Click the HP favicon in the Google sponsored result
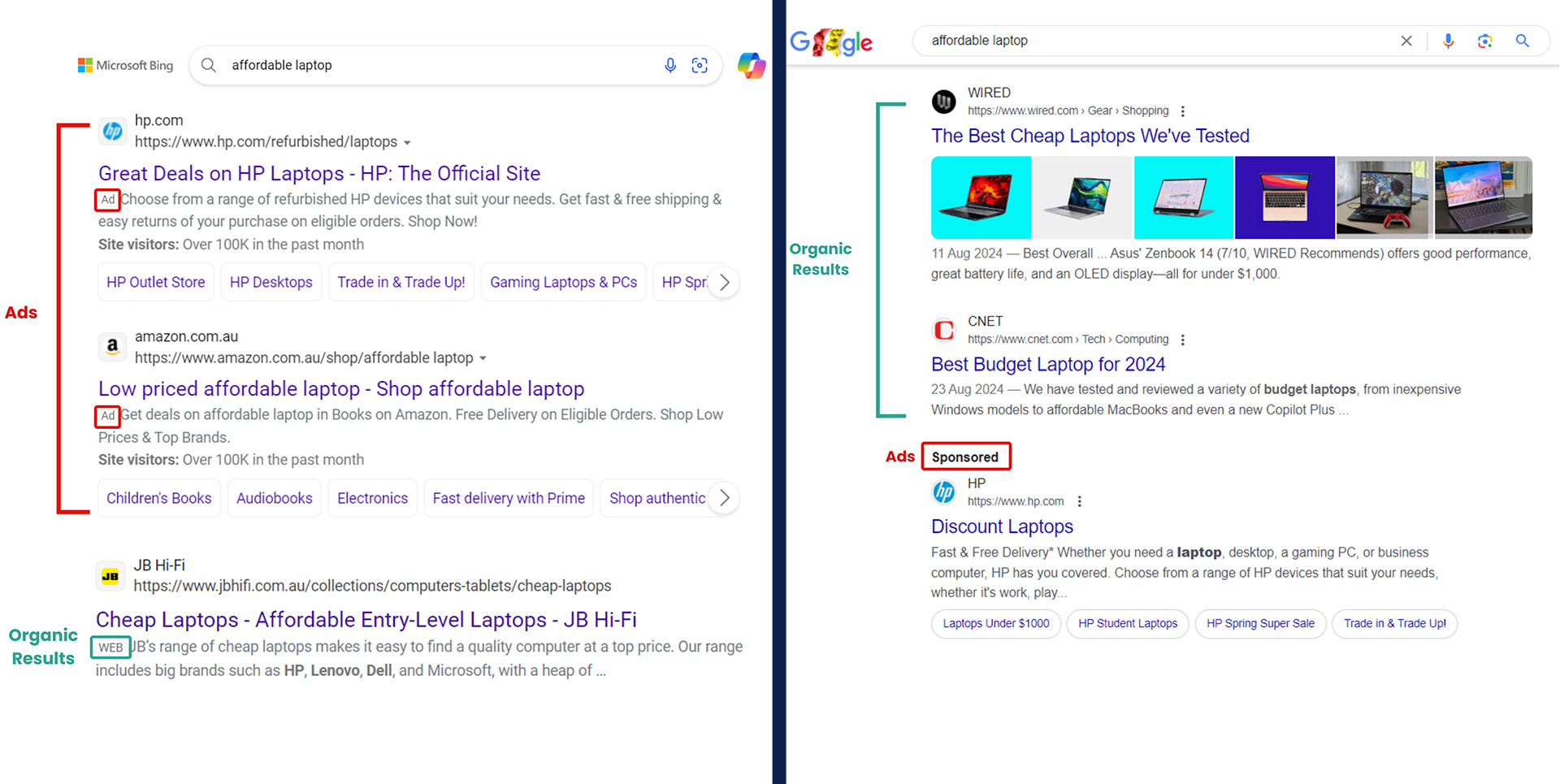Image resolution: width=1560 pixels, height=784 pixels. 943,492
